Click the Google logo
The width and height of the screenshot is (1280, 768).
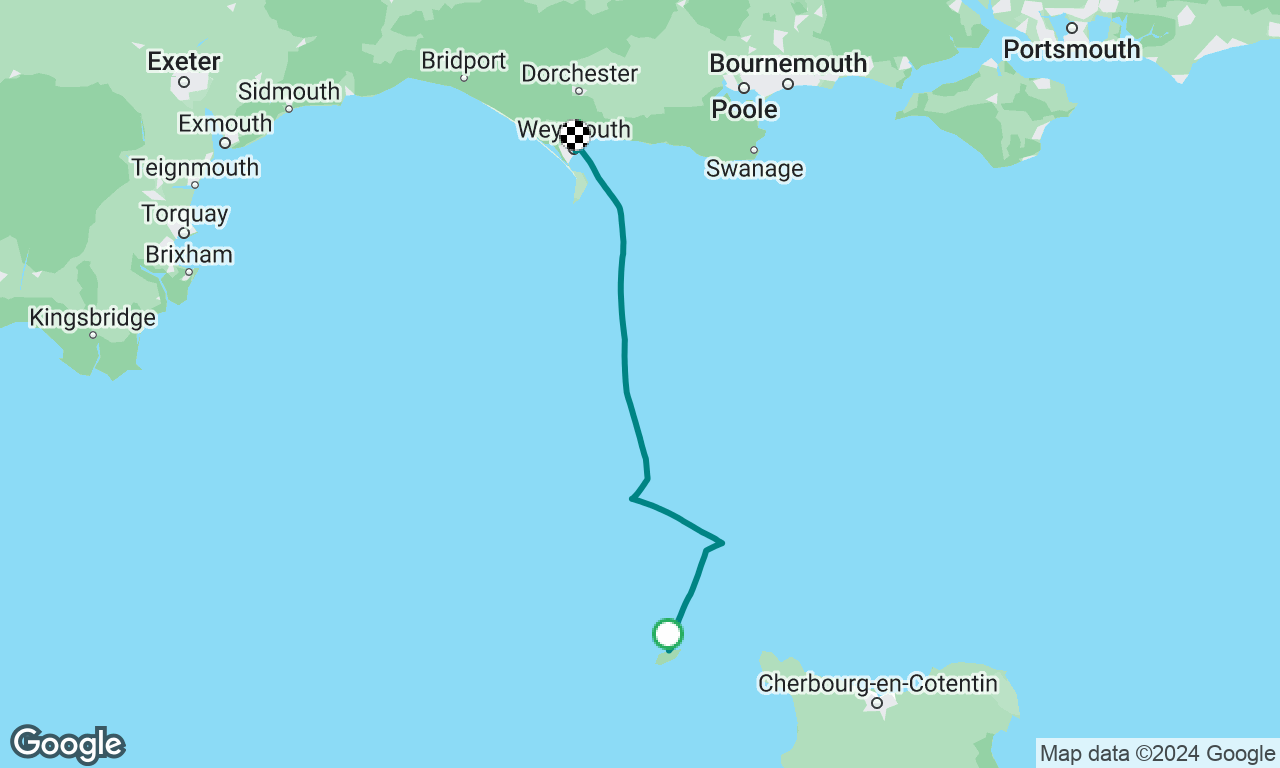(67, 745)
